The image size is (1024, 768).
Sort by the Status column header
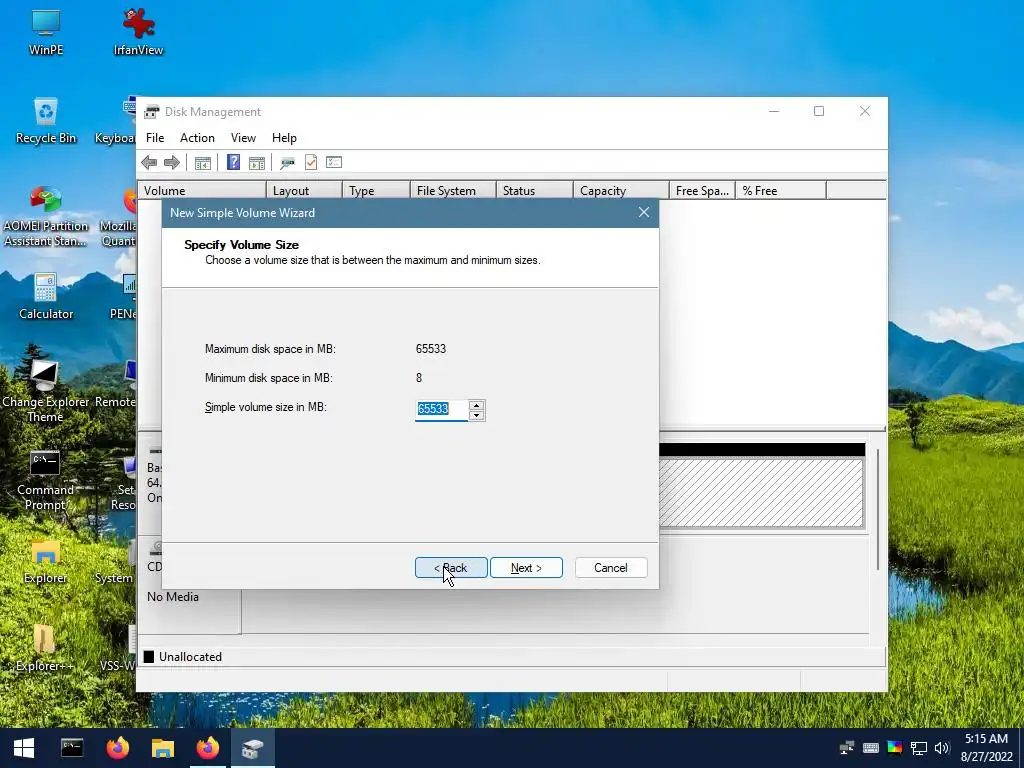click(534, 191)
